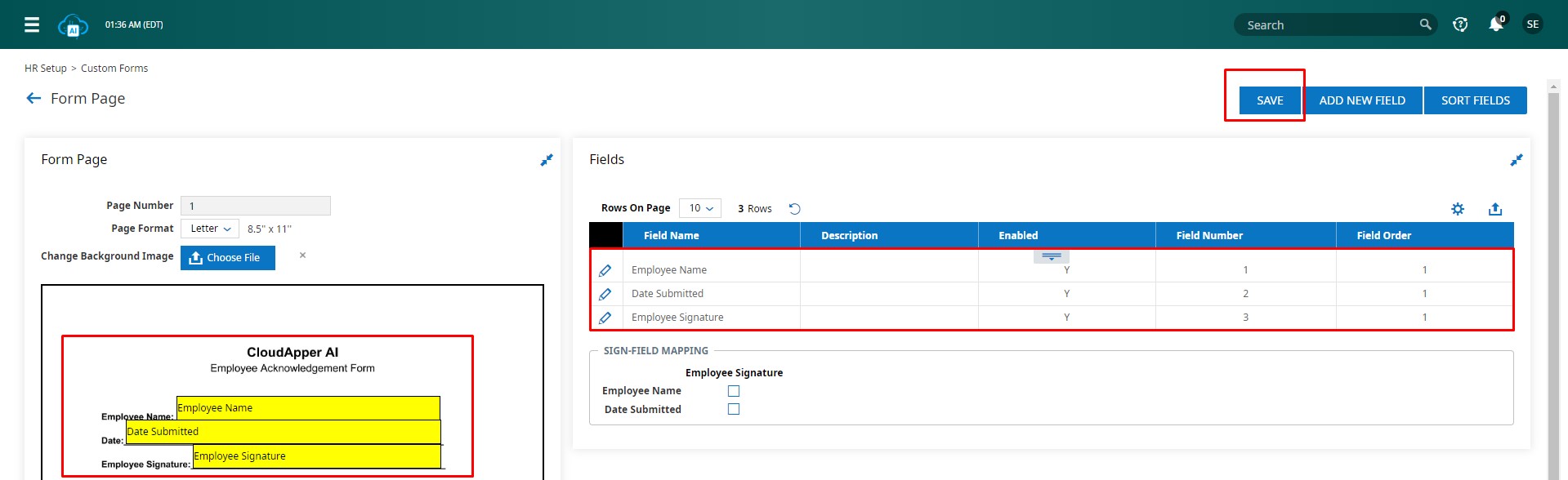Refresh the Fields table rows
The height and width of the screenshot is (480, 1568).
[794, 209]
